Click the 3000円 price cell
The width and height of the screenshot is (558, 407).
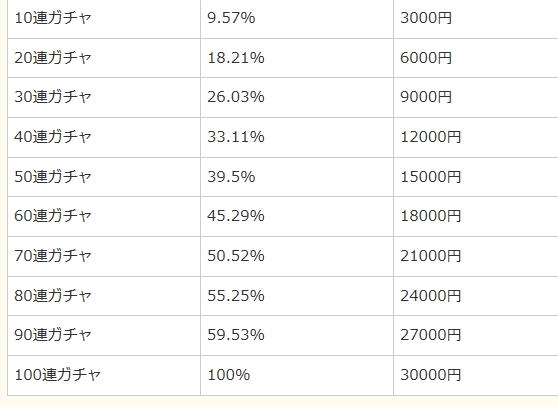pyautogui.click(x=426, y=18)
